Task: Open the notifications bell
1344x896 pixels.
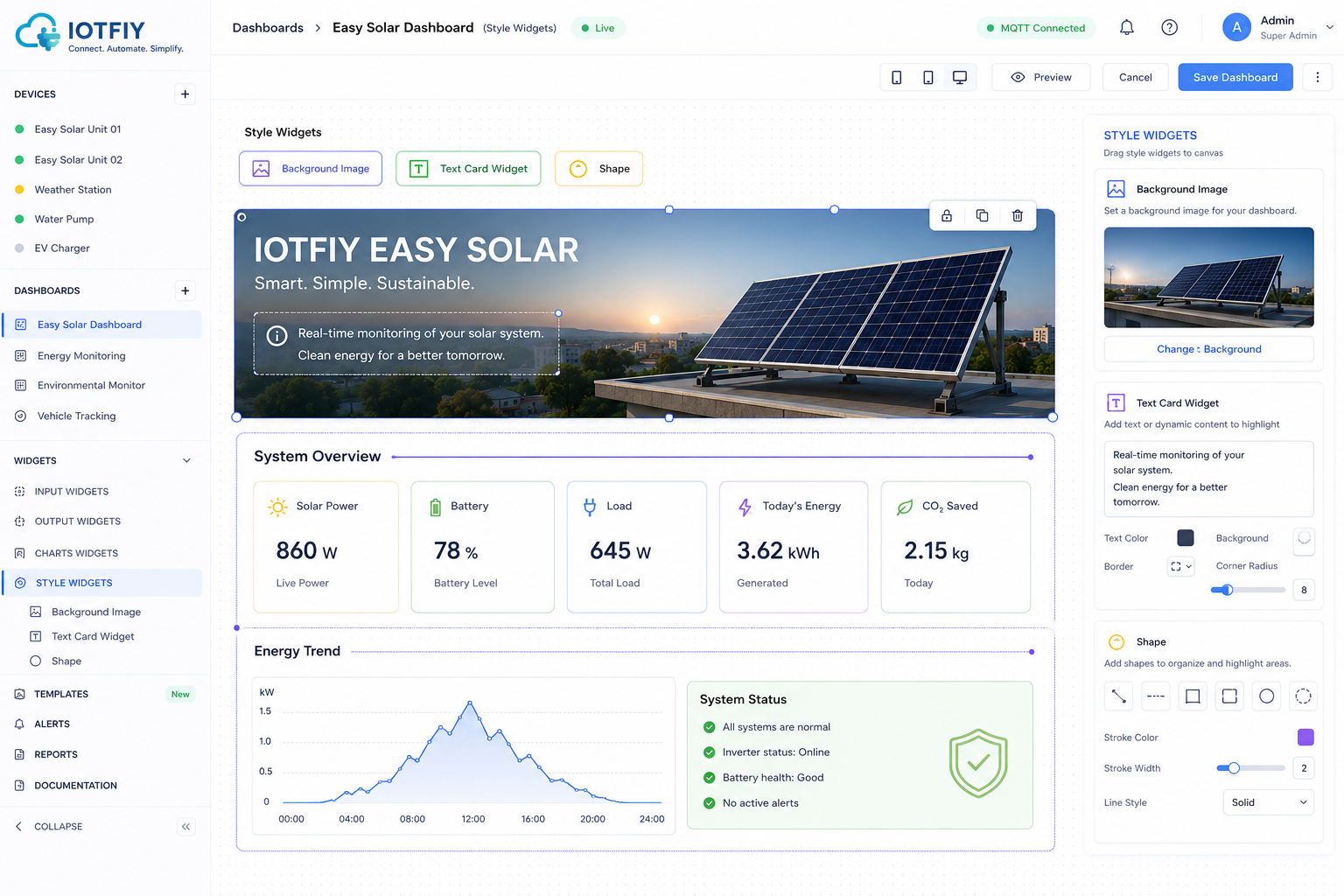Action: click(x=1127, y=28)
